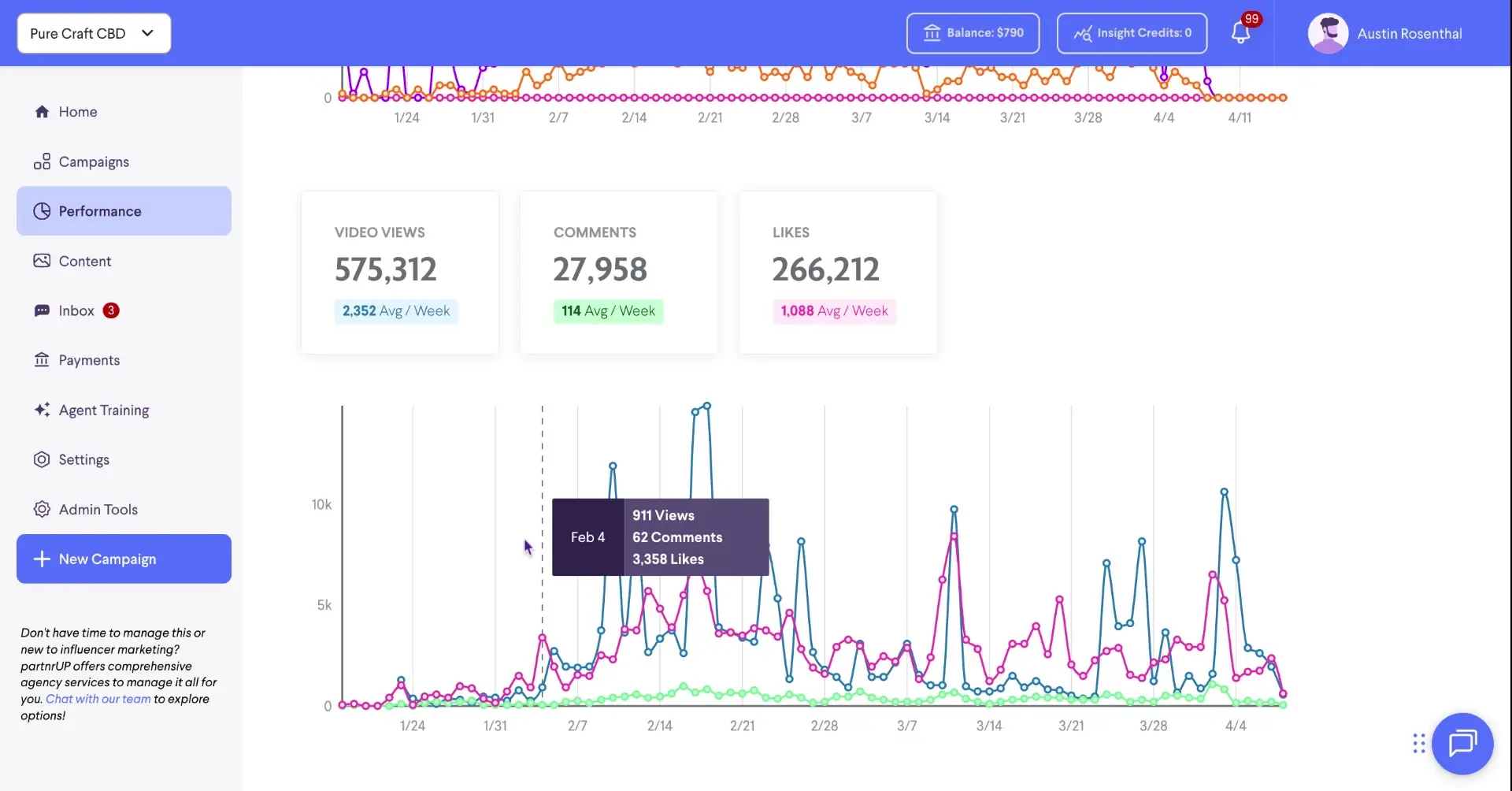Screen dimensions: 1512x791
Task: Open the app grid menu near bottom right
Action: pos(1419,743)
